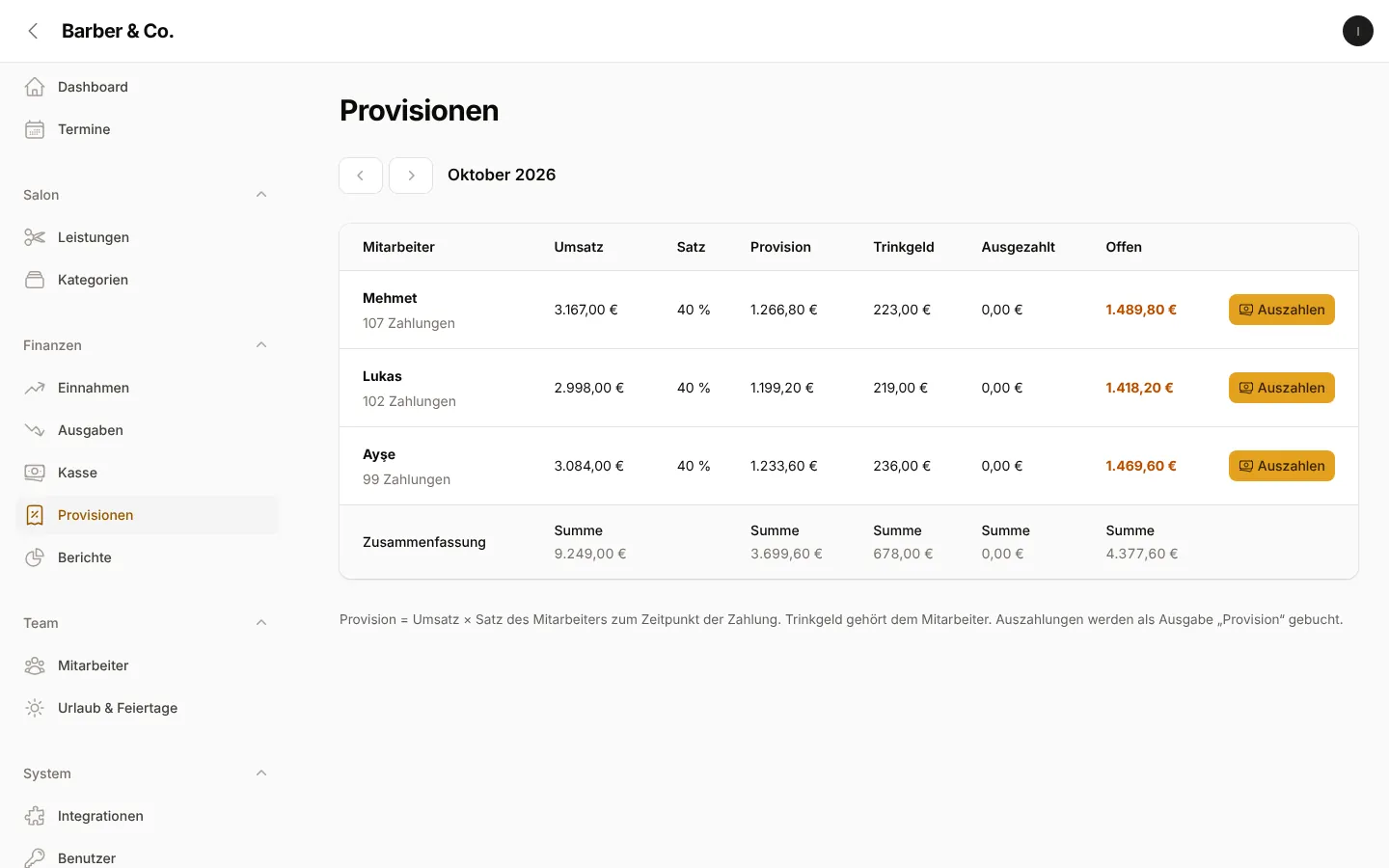Open the user avatar menu
1389x868 pixels.
(1357, 31)
